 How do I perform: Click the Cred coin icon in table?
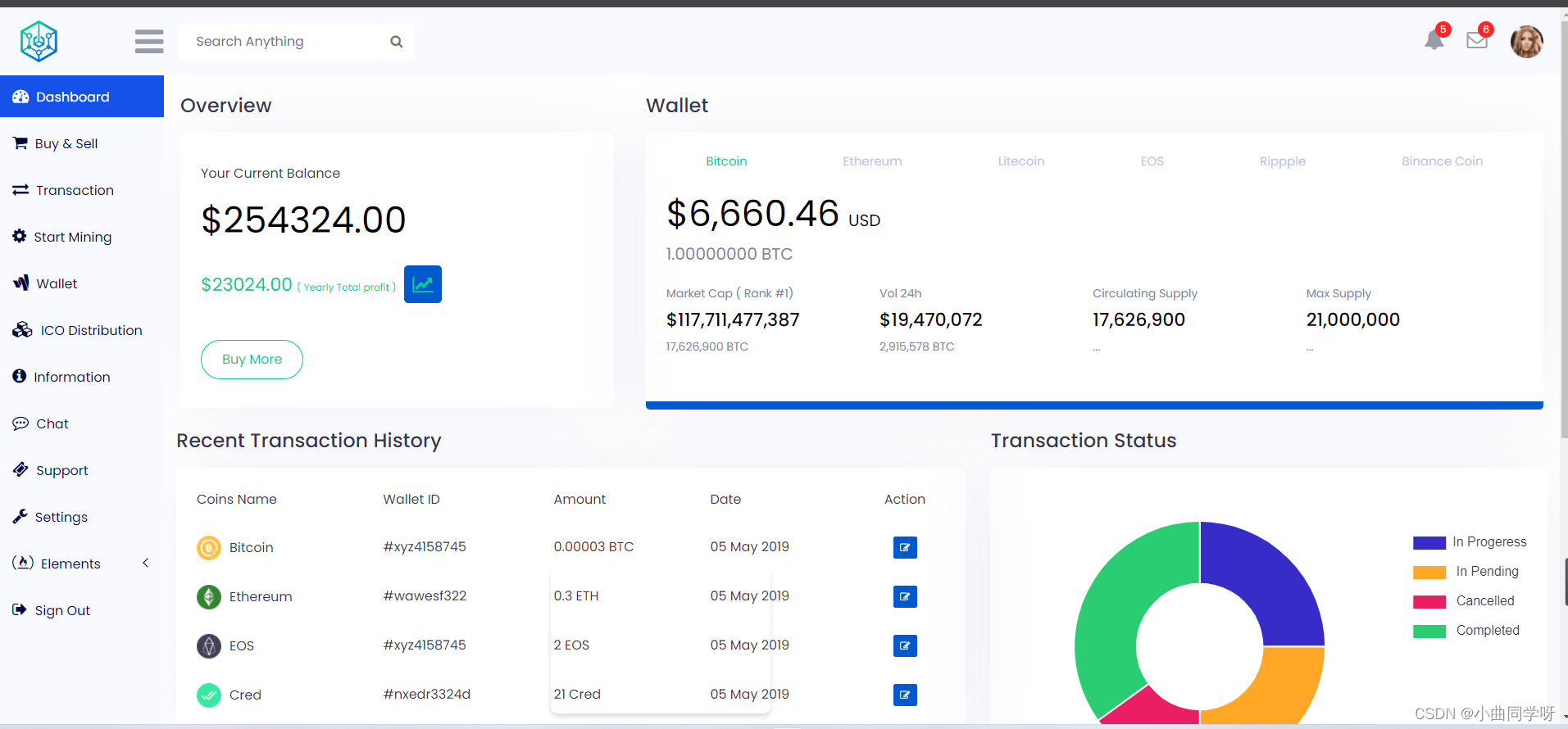coord(209,695)
